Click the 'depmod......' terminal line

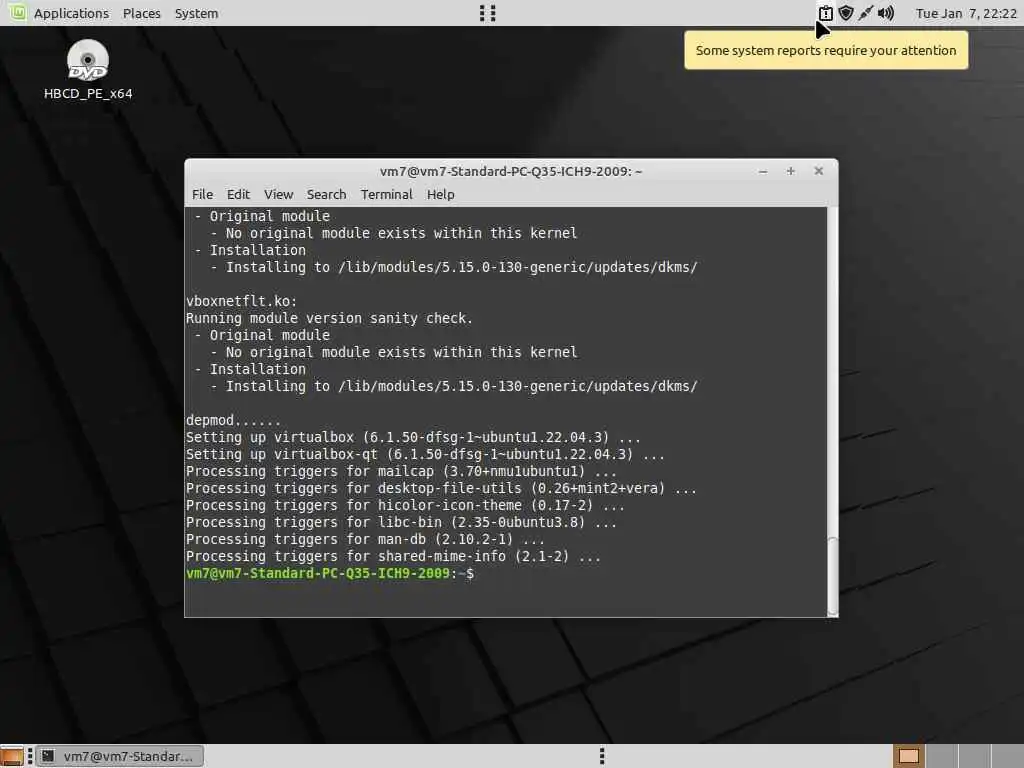pyautogui.click(x=233, y=420)
